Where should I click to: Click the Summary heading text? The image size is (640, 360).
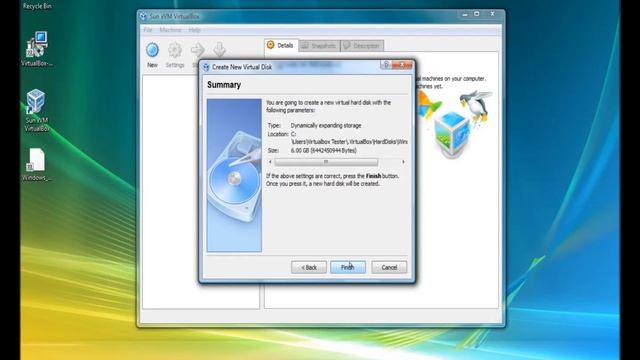tap(224, 85)
